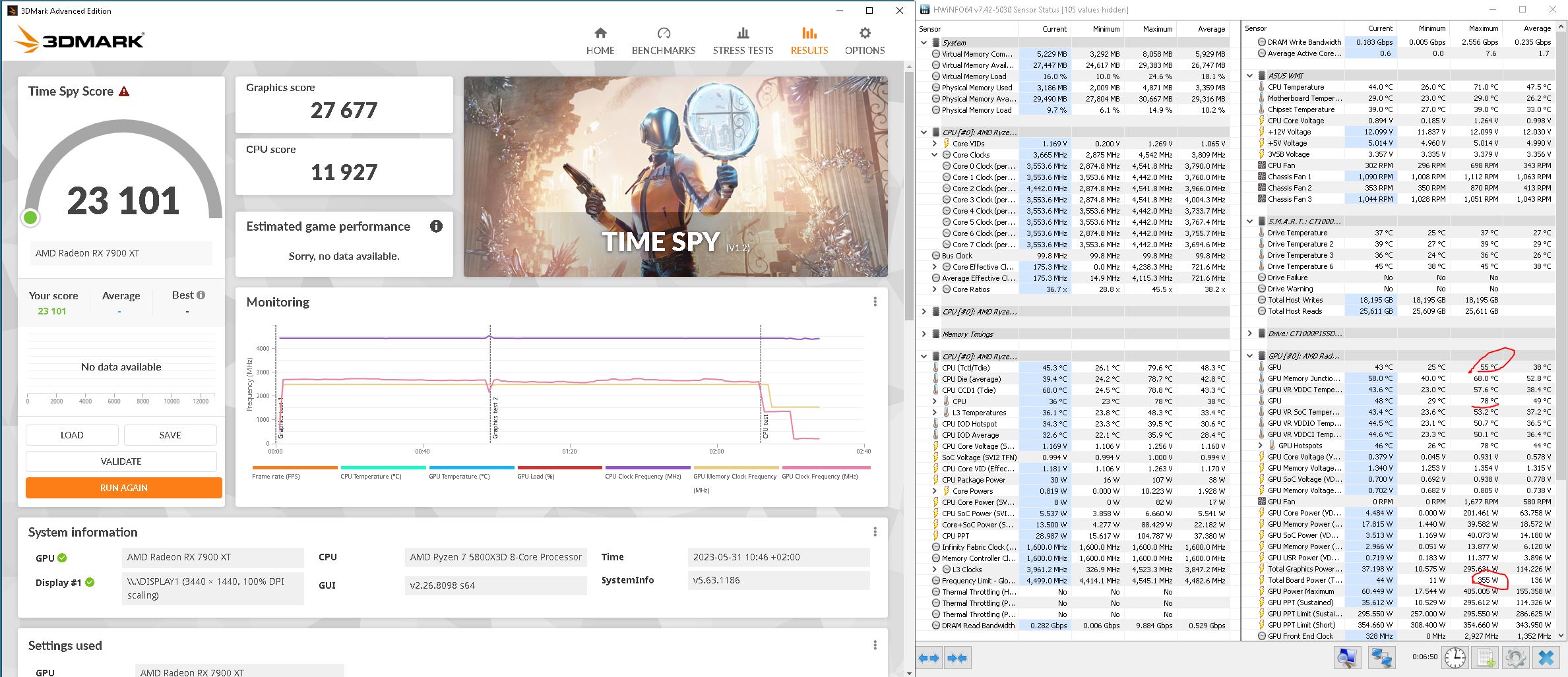Select the Chassis Fan 1 sensor row
1568x677 pixels.
point(1399,177)
